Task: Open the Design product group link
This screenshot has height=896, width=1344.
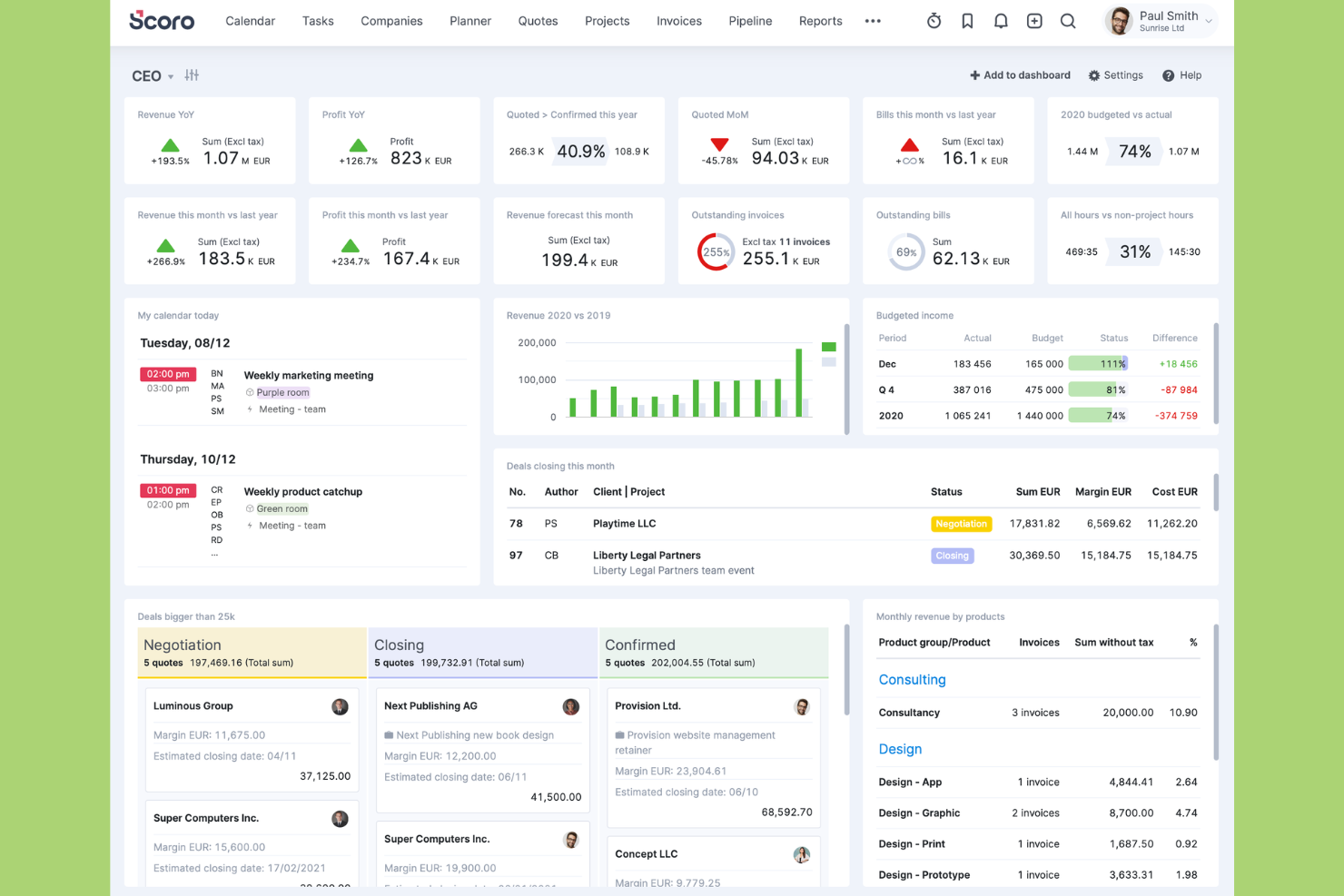Action: tap(900, 749)
